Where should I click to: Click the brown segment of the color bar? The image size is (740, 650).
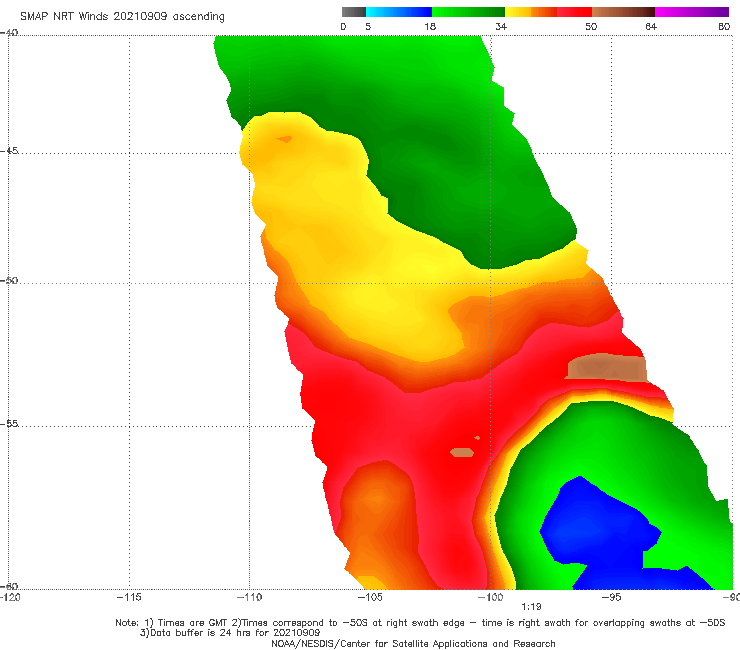[x=623, y=12]
